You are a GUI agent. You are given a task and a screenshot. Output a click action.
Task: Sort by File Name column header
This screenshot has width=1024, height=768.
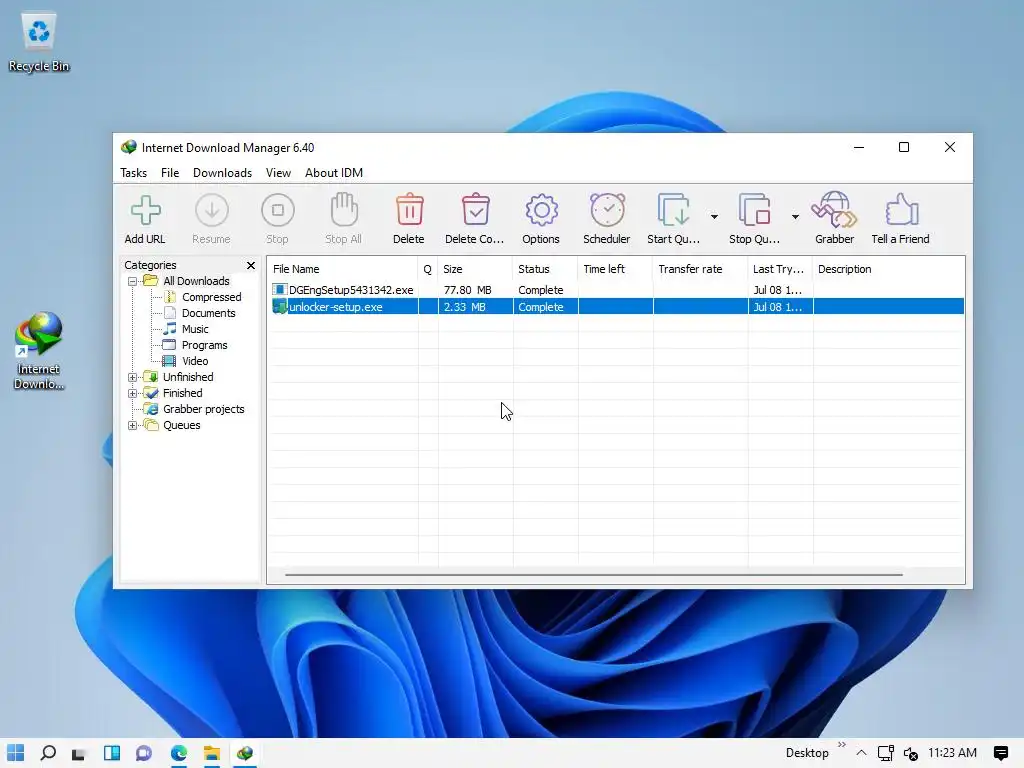[x=343, y=269]
